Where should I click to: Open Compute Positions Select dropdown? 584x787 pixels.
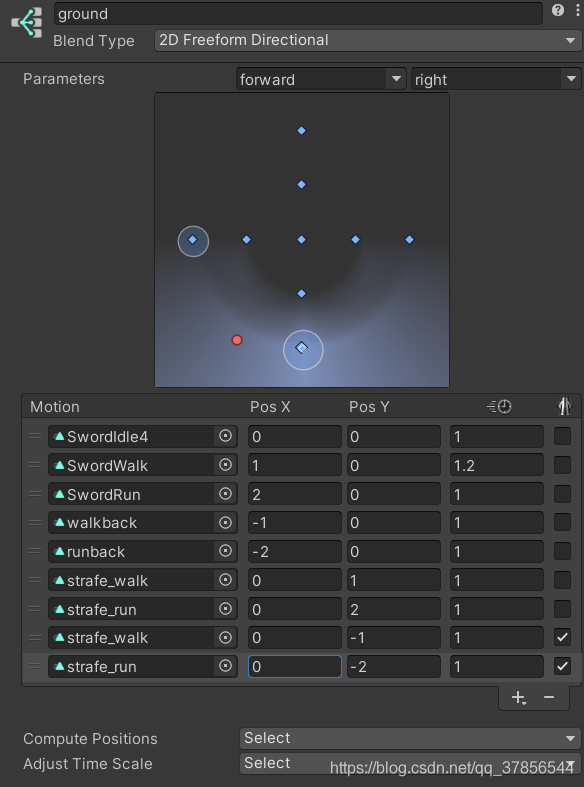pyautogui.click(x=410, y=738)
